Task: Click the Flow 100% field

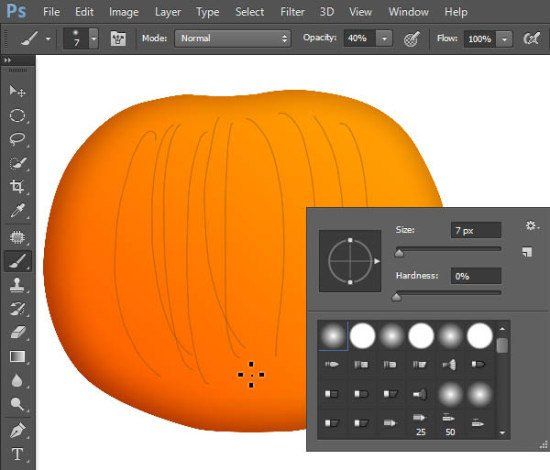Action: point(480,39)
